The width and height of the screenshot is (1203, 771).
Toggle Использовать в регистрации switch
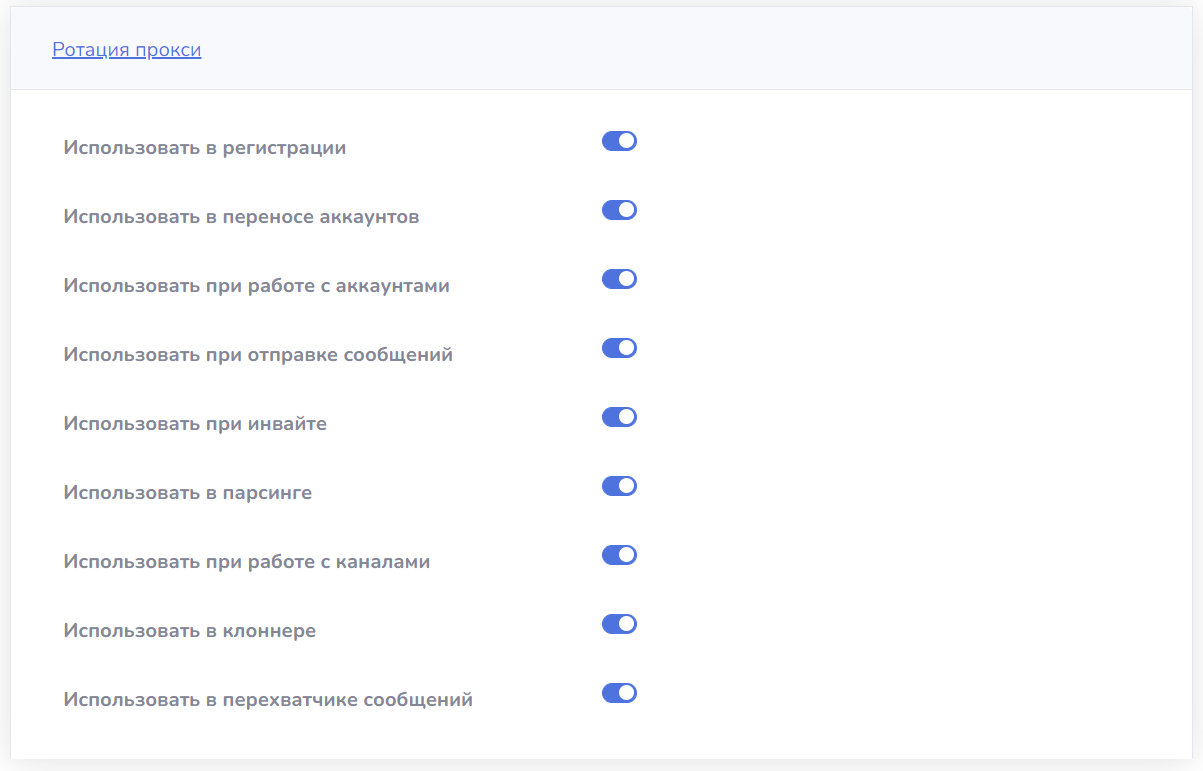tap(619, 141)
